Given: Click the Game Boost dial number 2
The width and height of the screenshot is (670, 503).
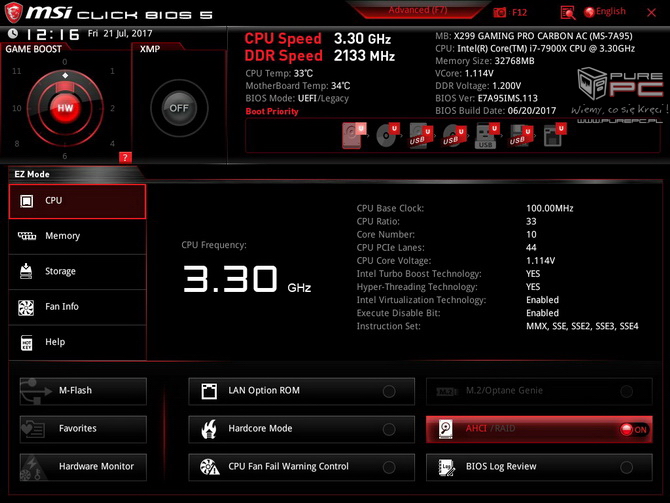Looking at the screenshot, I should pos(112,108).
